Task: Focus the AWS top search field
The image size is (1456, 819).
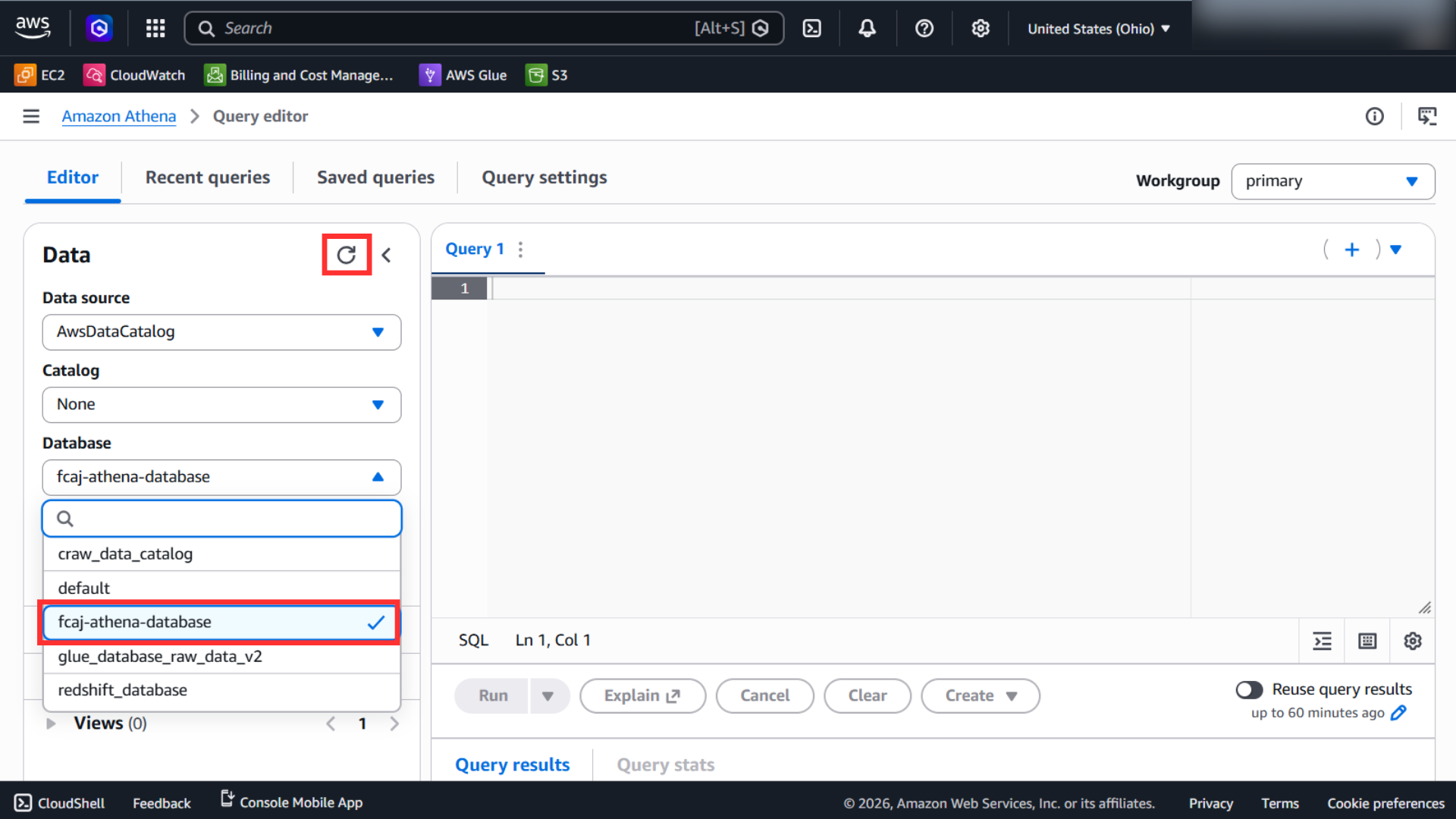Action: tap(484, 28)
